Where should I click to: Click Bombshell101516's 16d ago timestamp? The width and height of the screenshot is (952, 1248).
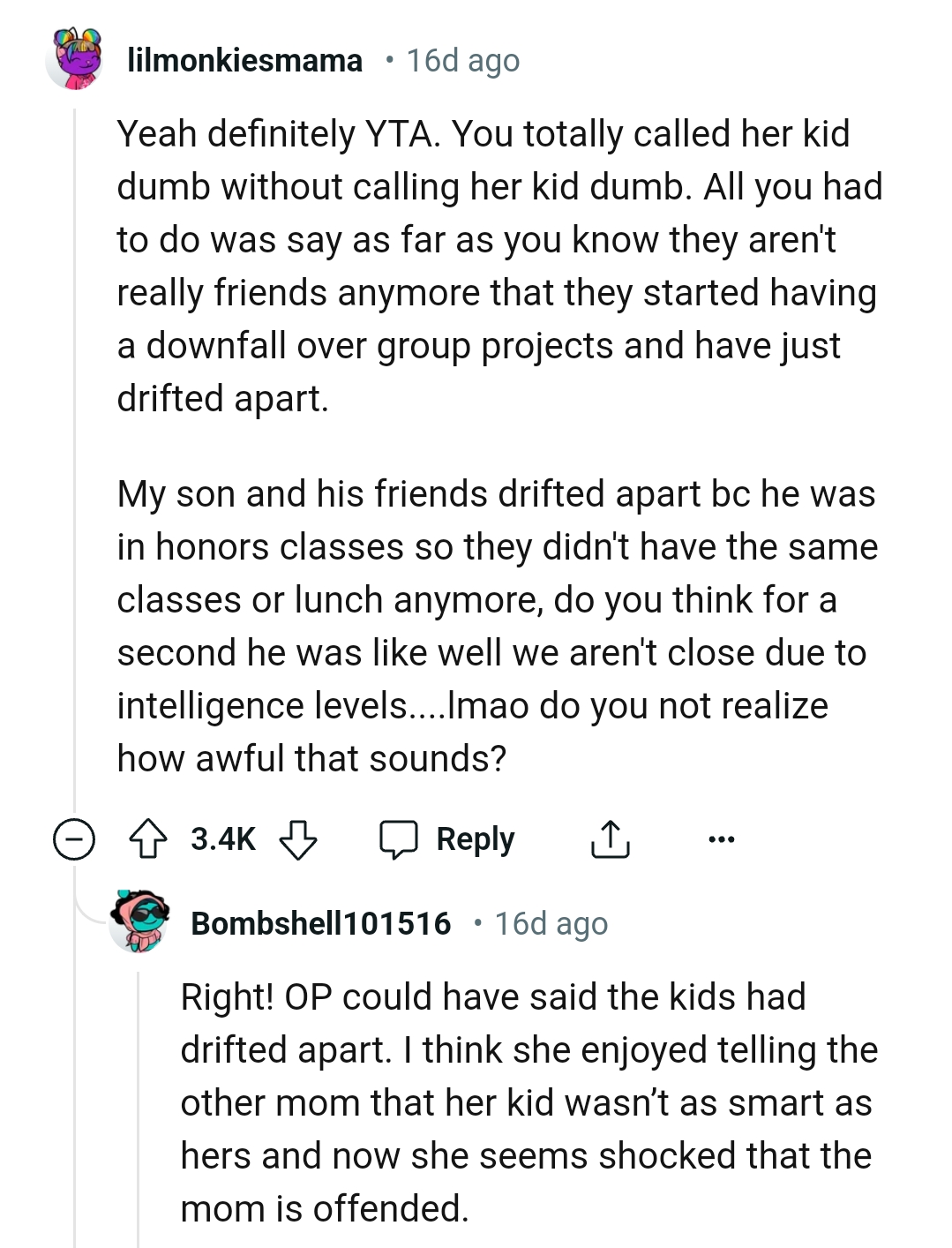coord(551,923)
